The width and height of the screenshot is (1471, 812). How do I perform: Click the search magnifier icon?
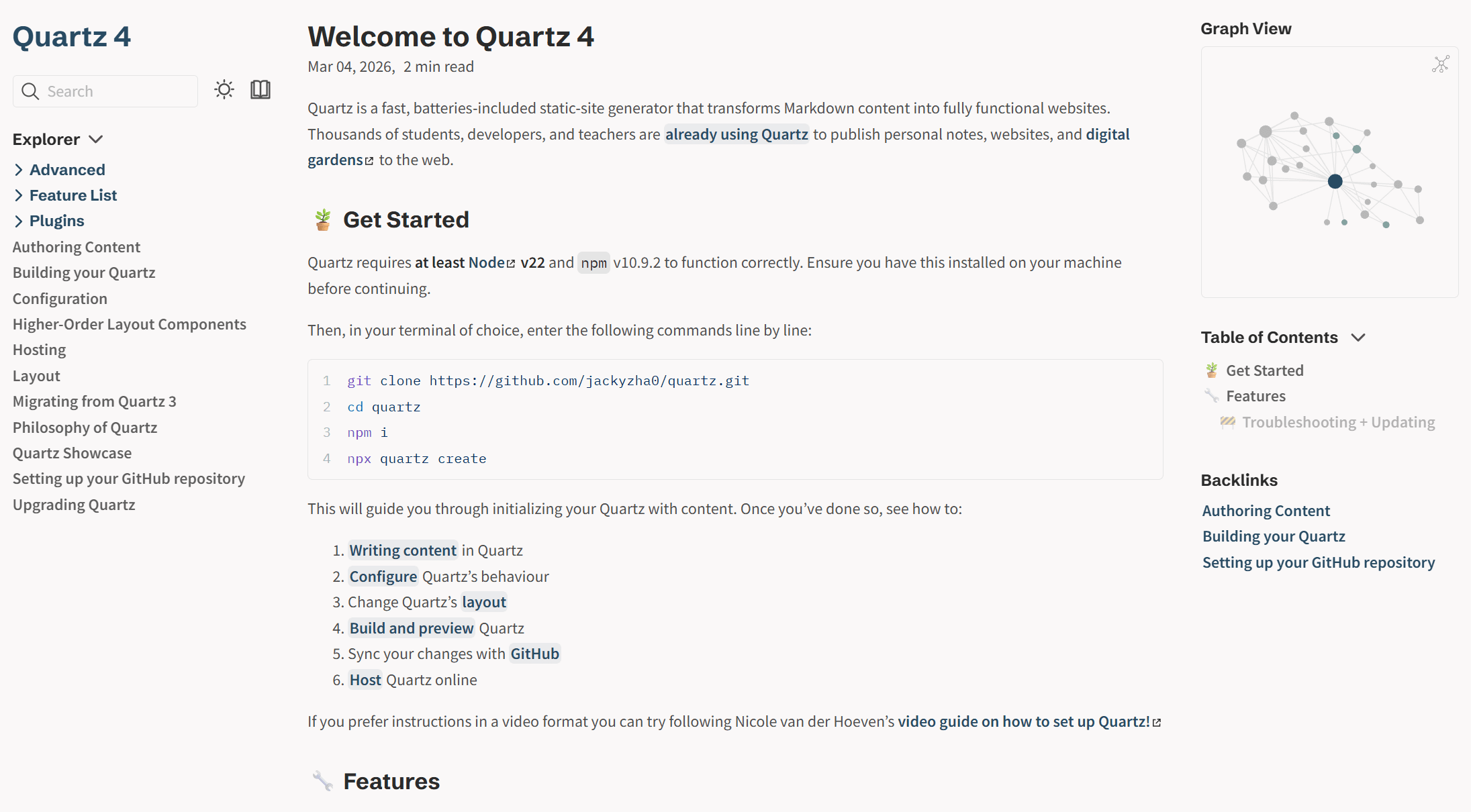coord(30,91)
